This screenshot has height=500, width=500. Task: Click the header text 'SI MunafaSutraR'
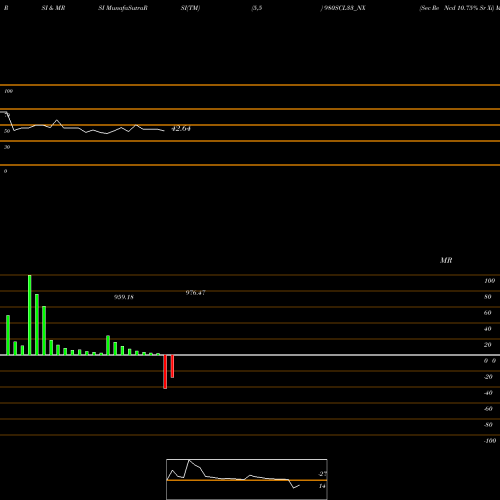[x=123, y=8]
